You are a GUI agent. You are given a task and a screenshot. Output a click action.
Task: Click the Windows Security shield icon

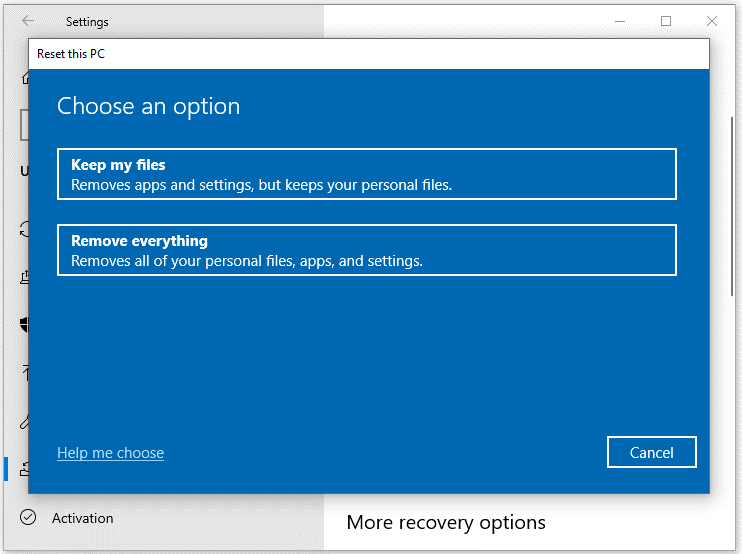point(24,325)
